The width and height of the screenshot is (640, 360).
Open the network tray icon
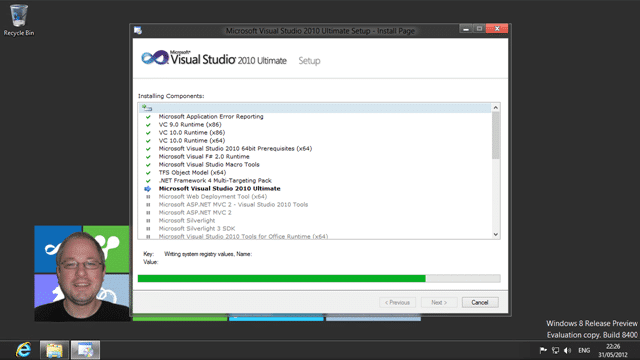(555, 350)
